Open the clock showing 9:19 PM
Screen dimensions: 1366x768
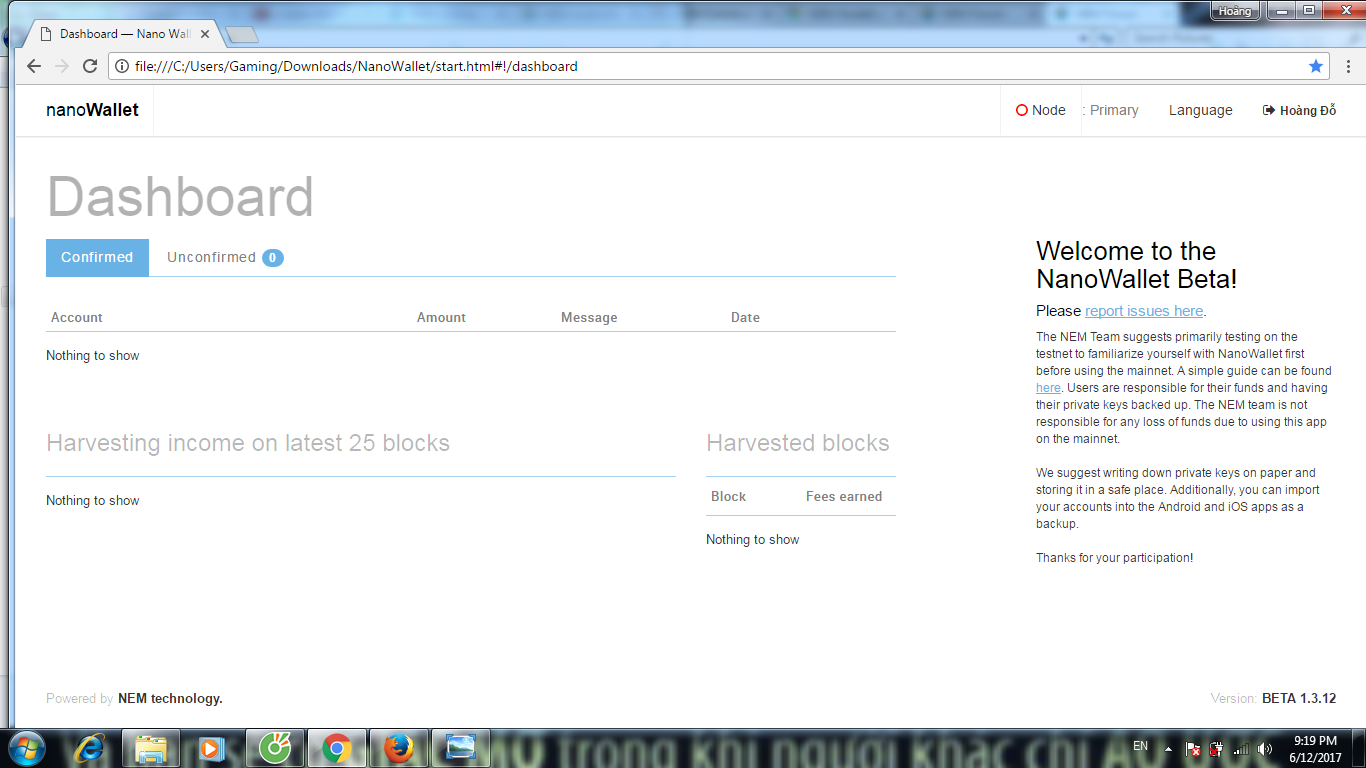[x=1315, y=748]
